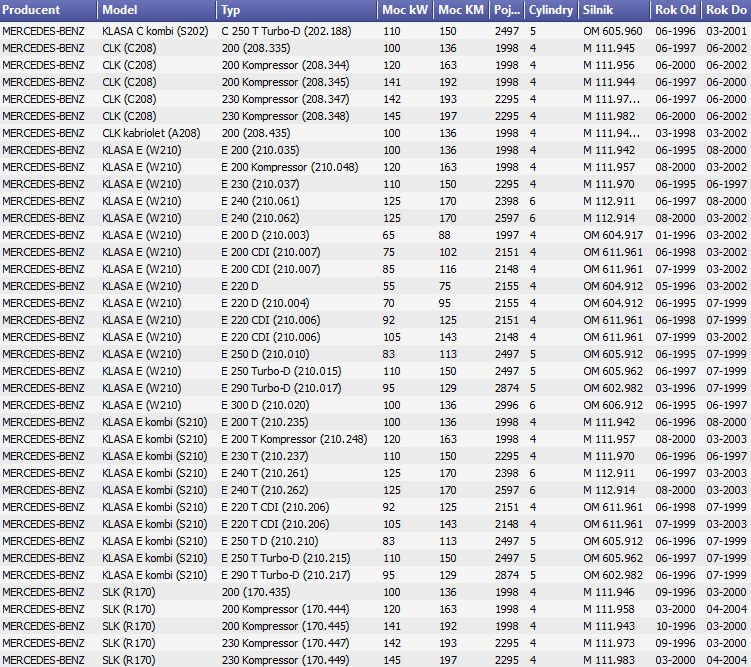Select the E 250 D (210.010) row

click(x=376, y=354)
